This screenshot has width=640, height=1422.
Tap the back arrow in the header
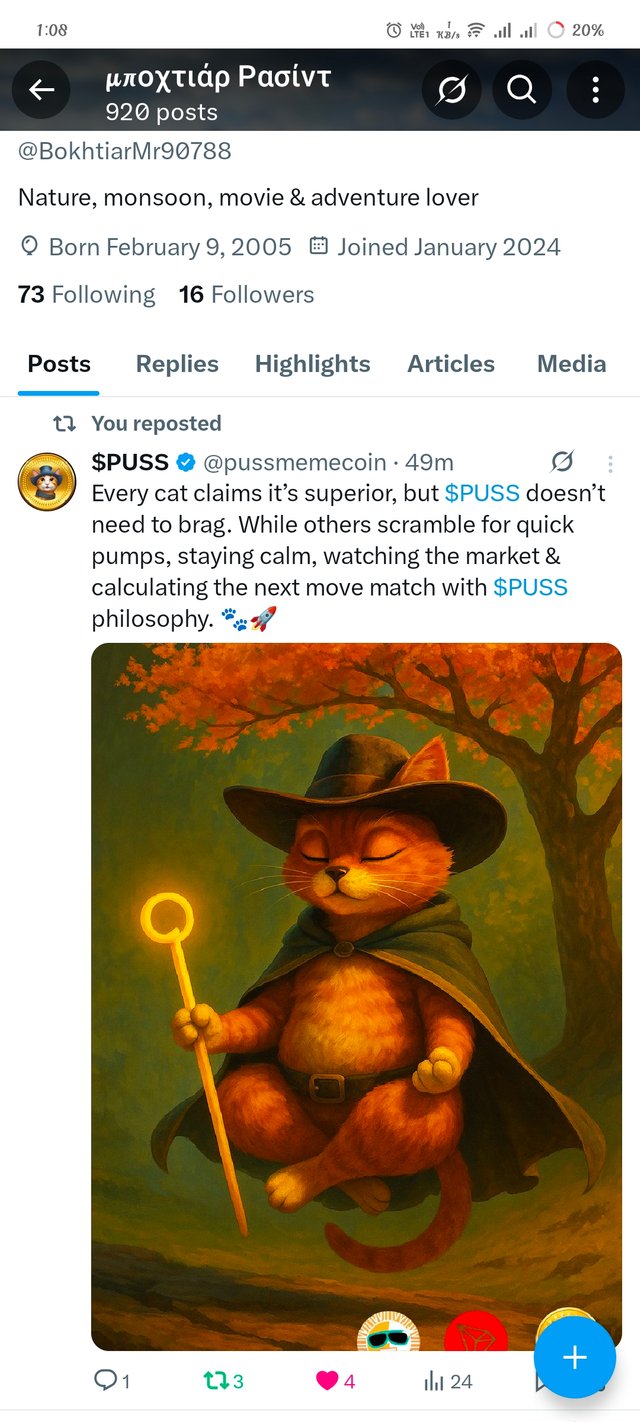pyautogui.click(x=41, y=90)
